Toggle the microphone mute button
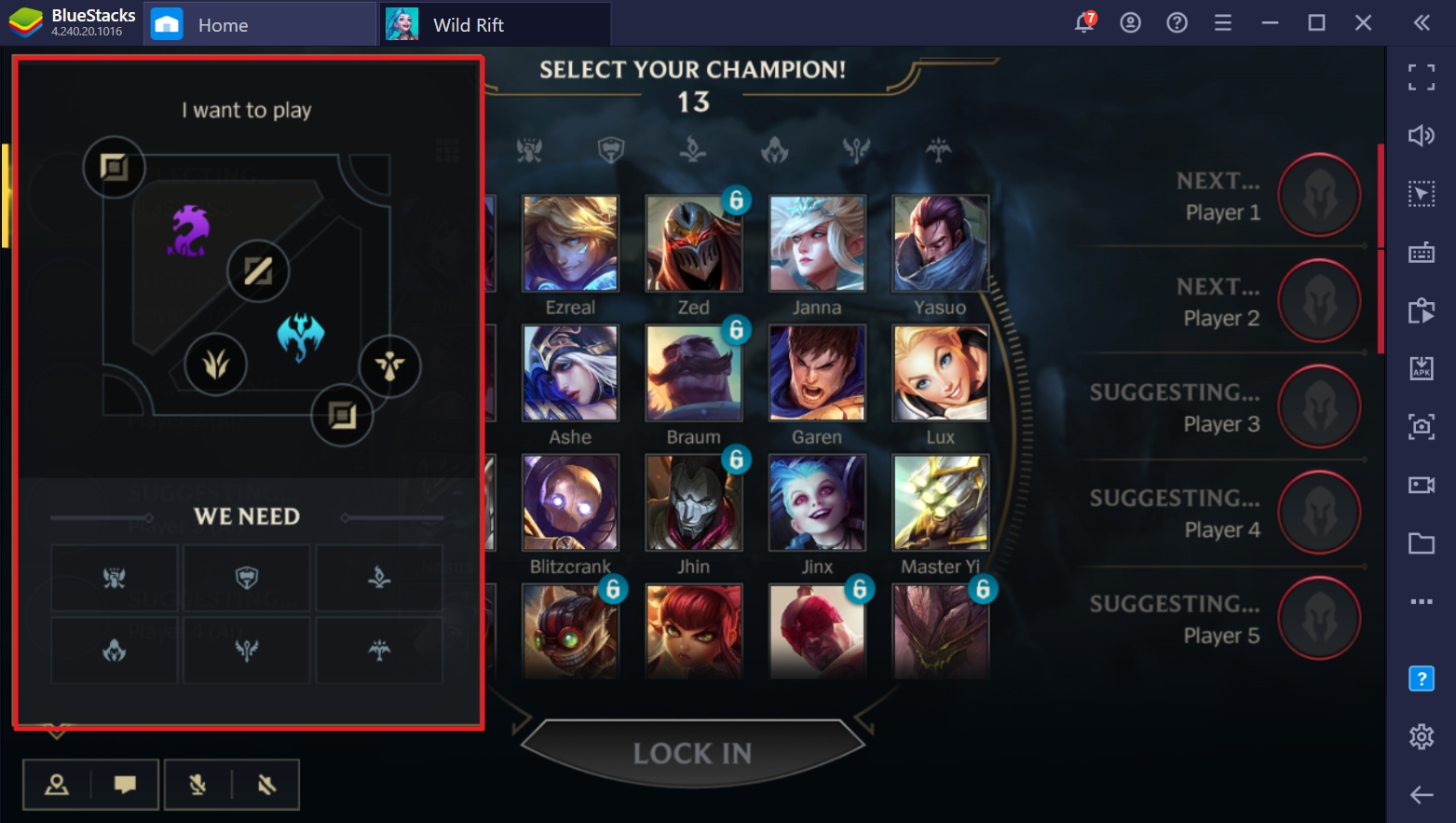Viewport: 1456px width, 823px height. coord(197,785)
